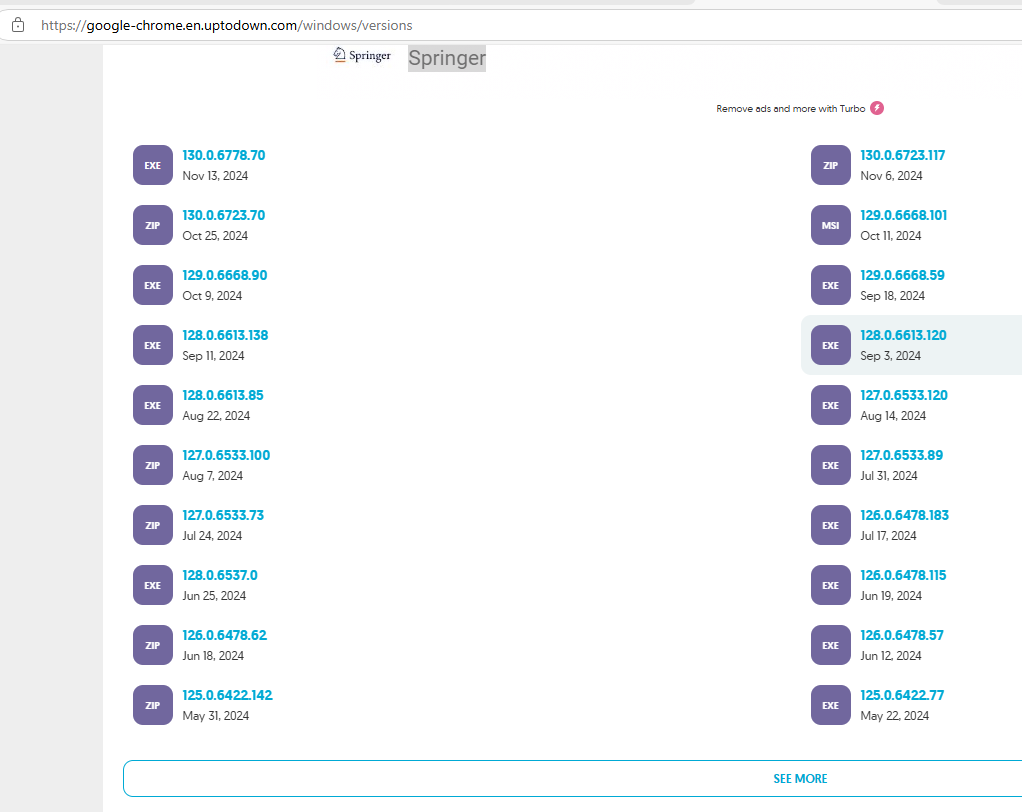Click the "Sep 3, 2024" date text
1022x812 pixels.
point(890,356)
